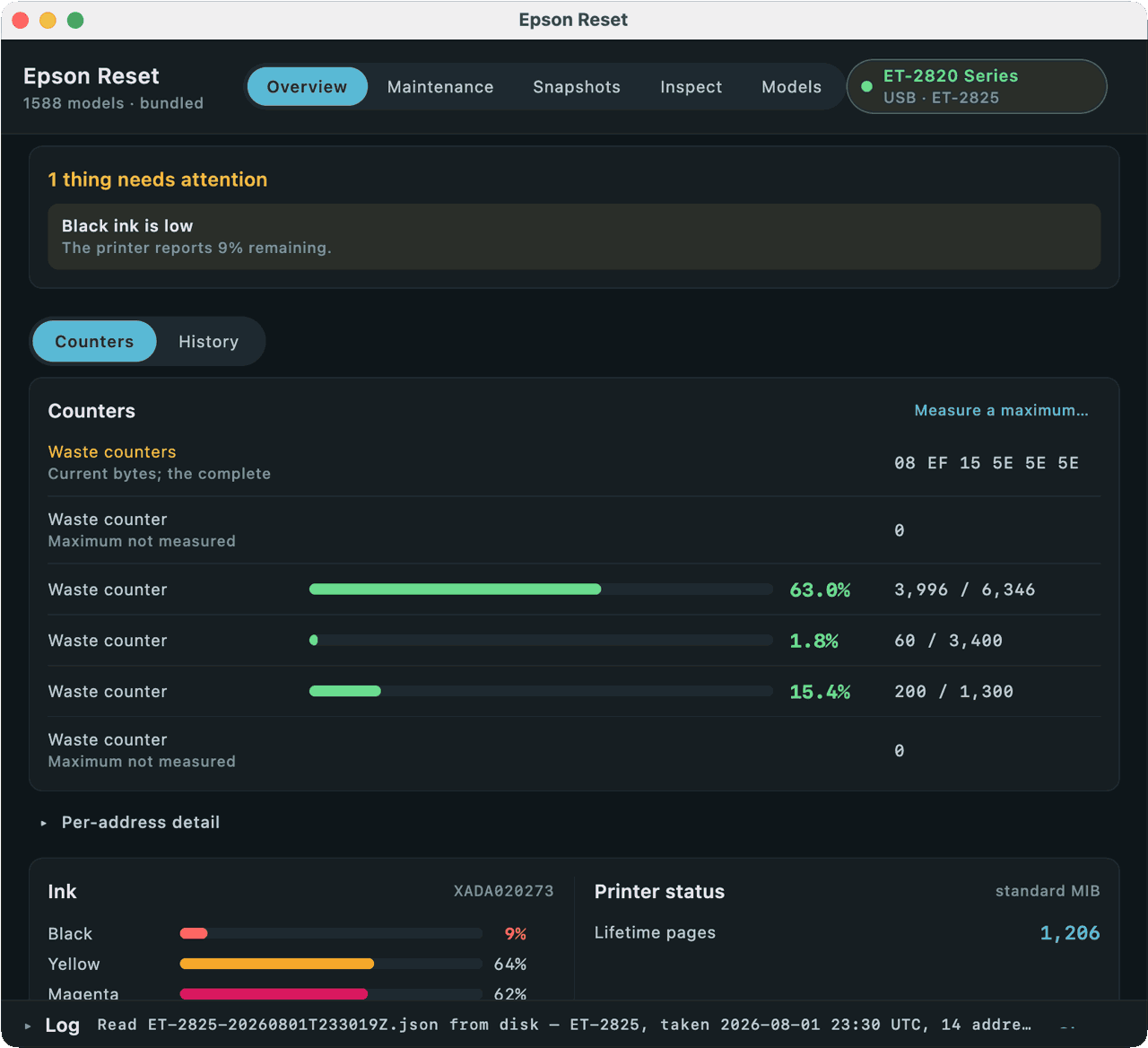The width and height of the screenshot is (1148, 1048).
Task: Switch to the Overview tab
Action: [x=307, y=87]
